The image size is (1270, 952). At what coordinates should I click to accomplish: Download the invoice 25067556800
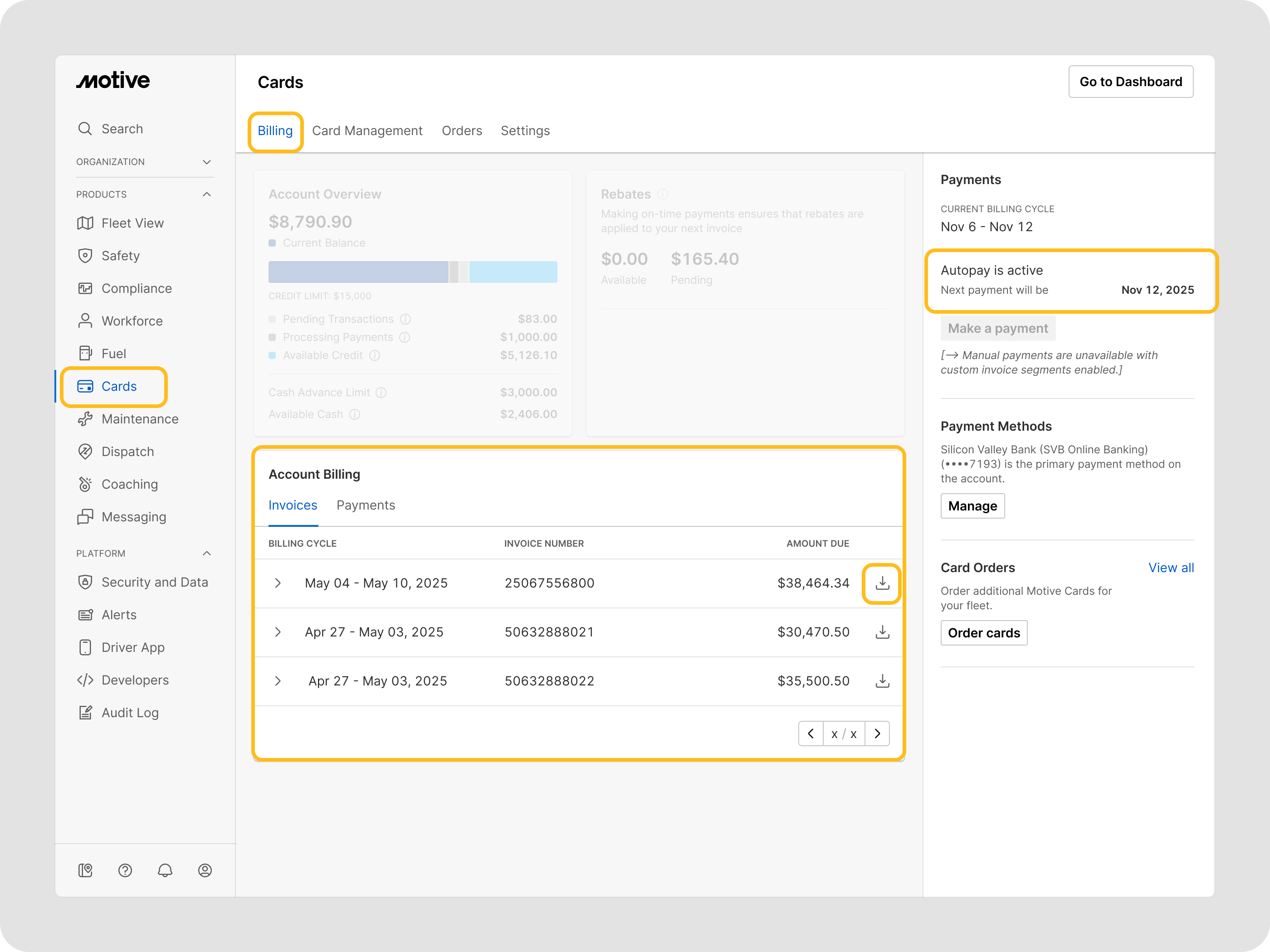[882, 583]
